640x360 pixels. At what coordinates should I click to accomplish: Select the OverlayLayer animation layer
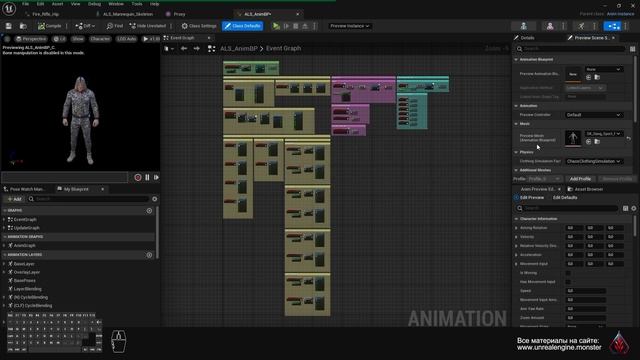[26, 272]
